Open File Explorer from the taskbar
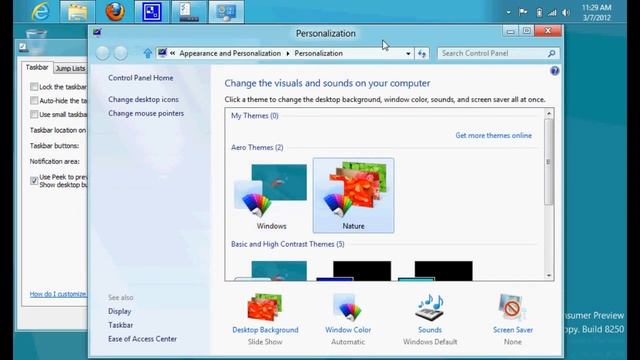 point(78,11)
